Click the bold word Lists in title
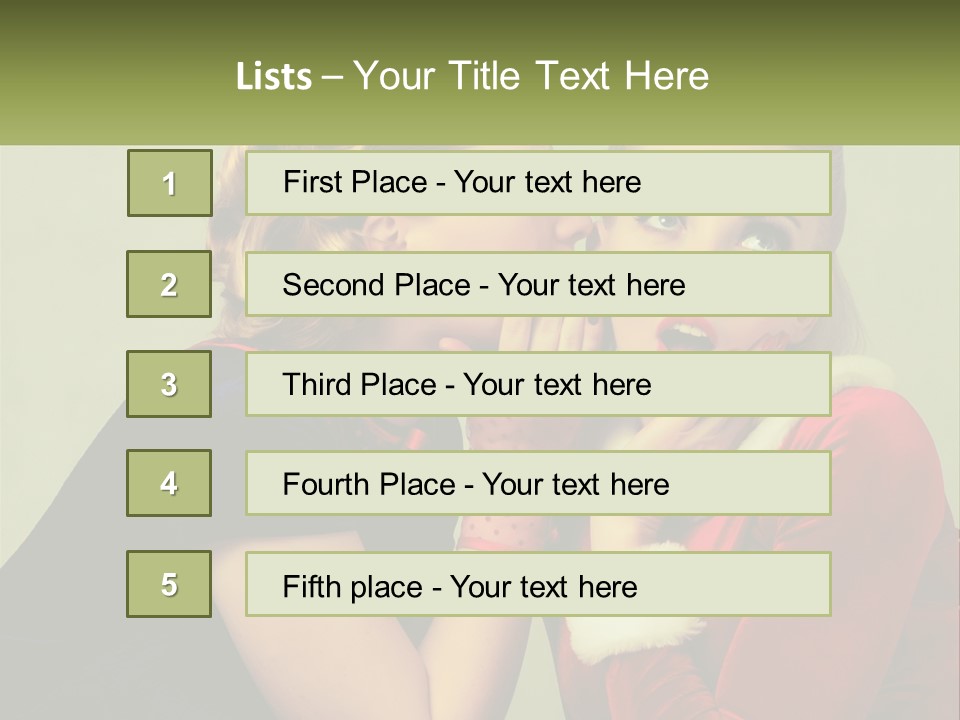960x720 pixels. [x=274, y=77]
